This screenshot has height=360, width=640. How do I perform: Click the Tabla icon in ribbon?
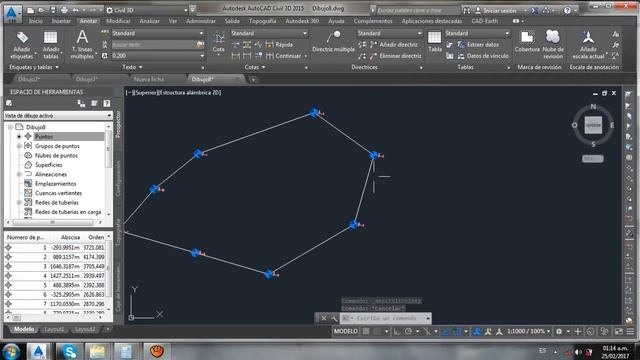(x=434, y=38)
